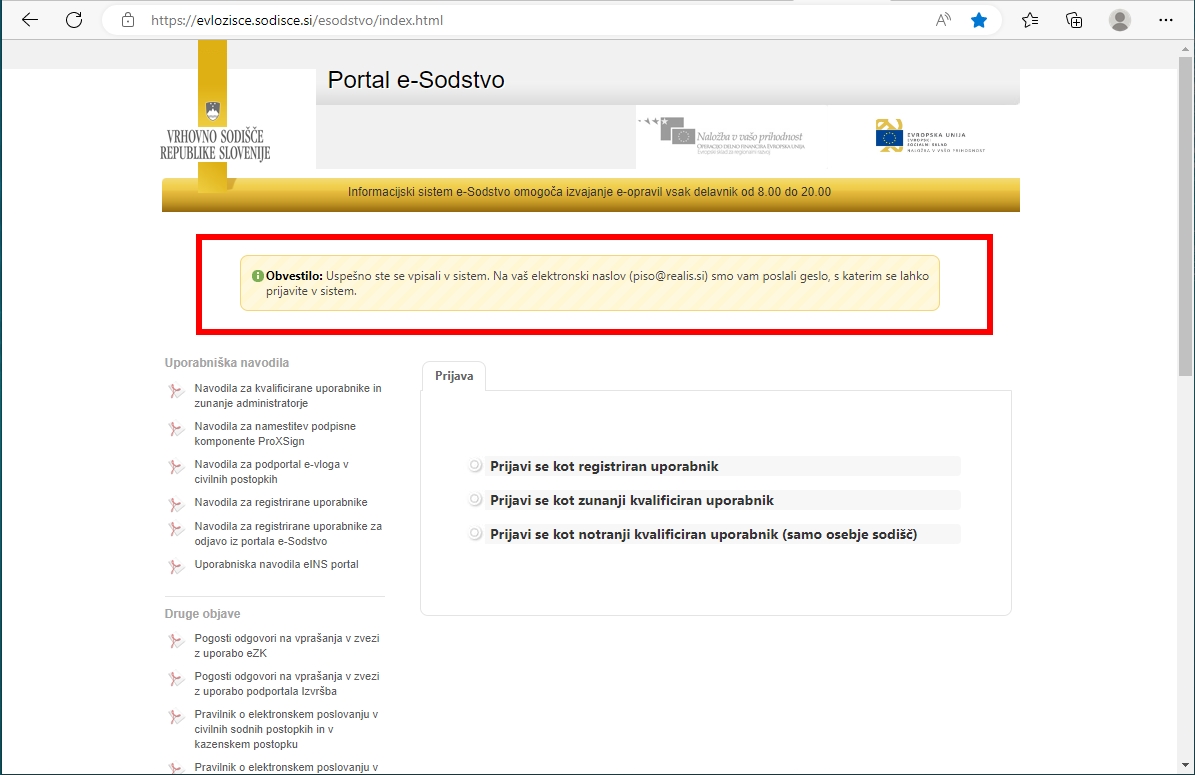1195x775 pixels.
Task: Select radio bullet for notranji kvalificiran uporabnik
Action: tap(476, 534)
